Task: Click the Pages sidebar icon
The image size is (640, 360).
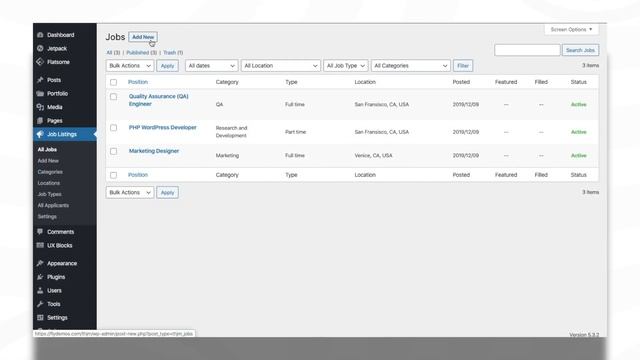Action: pos(40,120)
